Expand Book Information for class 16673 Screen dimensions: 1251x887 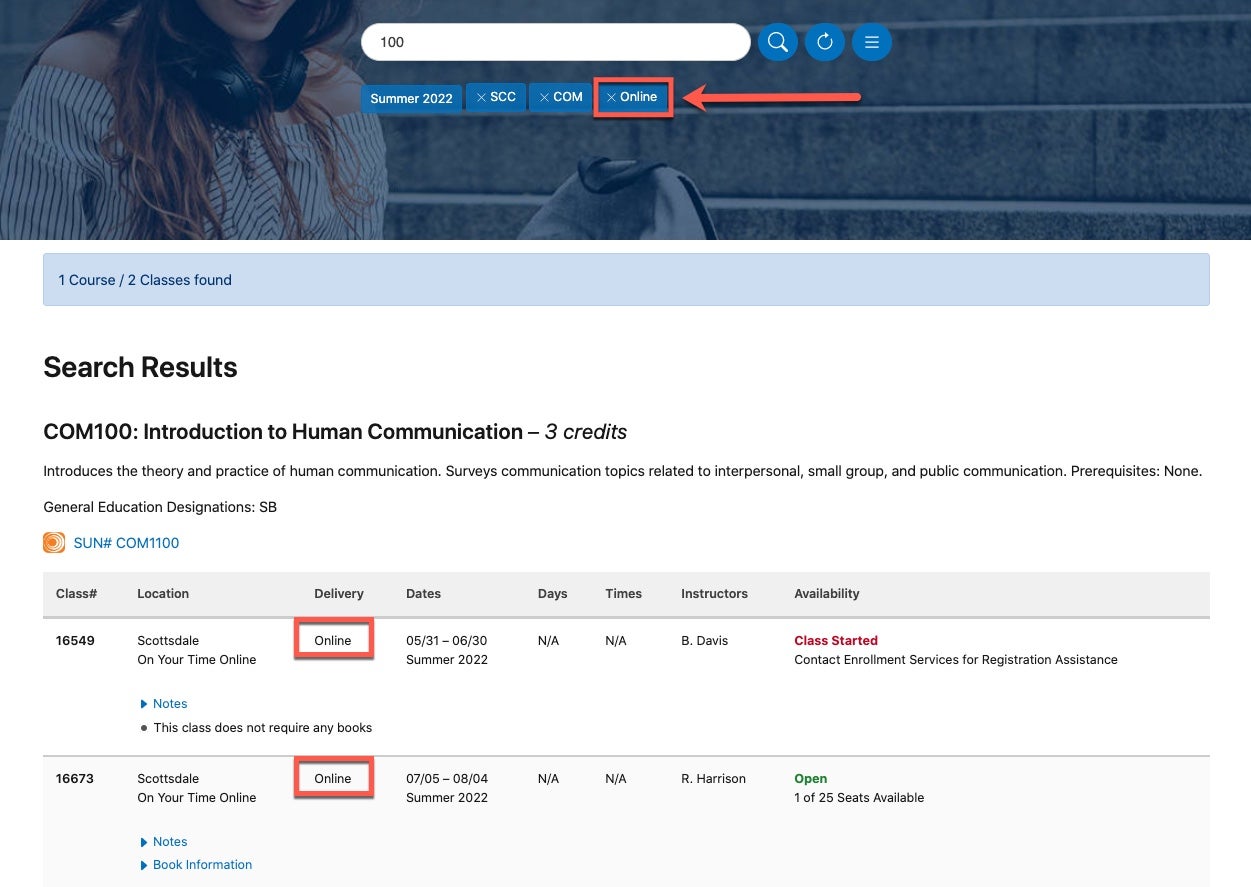[196, 865]
